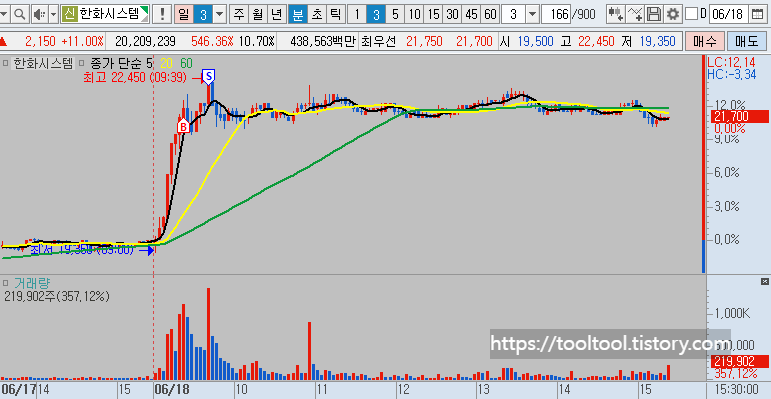Expand the dropdown next to the speaker icon
Screen dimensions: 771x399
[54, 15]
